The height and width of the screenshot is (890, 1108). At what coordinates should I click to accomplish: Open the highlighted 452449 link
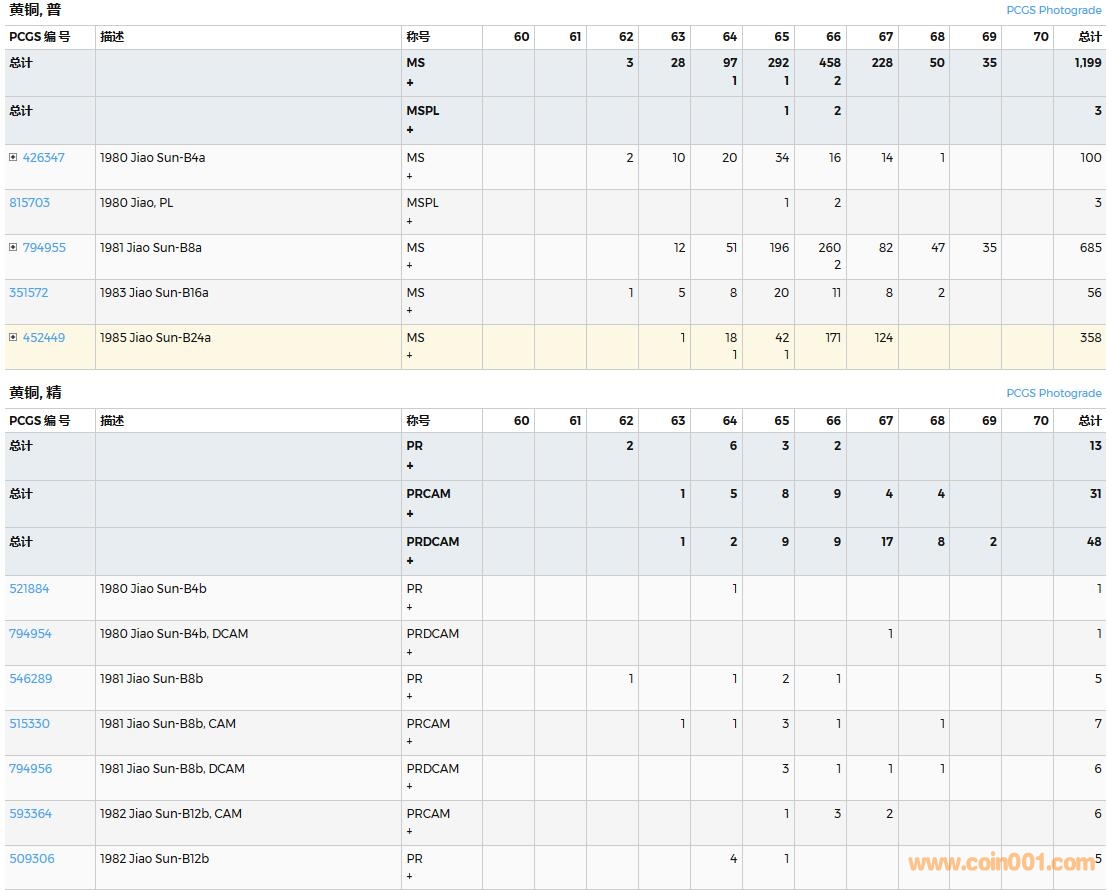tap(44, 338)
